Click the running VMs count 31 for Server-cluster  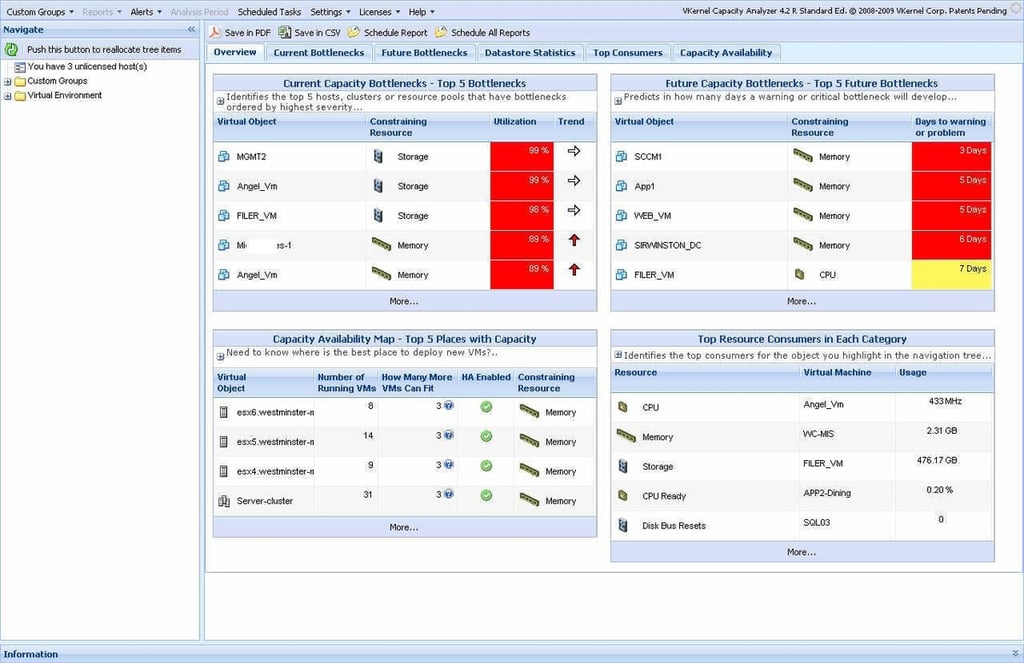[x=368, y=494]
